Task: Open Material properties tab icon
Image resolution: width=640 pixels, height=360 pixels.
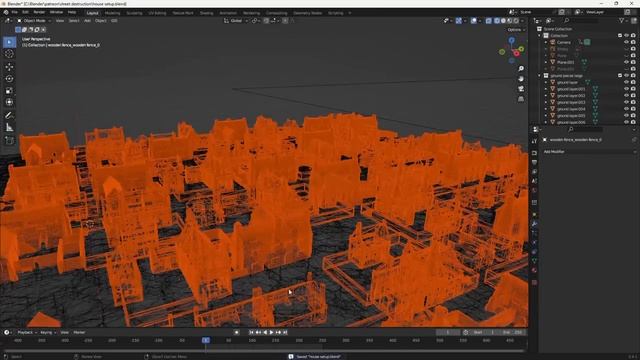Action: (534, 270)
